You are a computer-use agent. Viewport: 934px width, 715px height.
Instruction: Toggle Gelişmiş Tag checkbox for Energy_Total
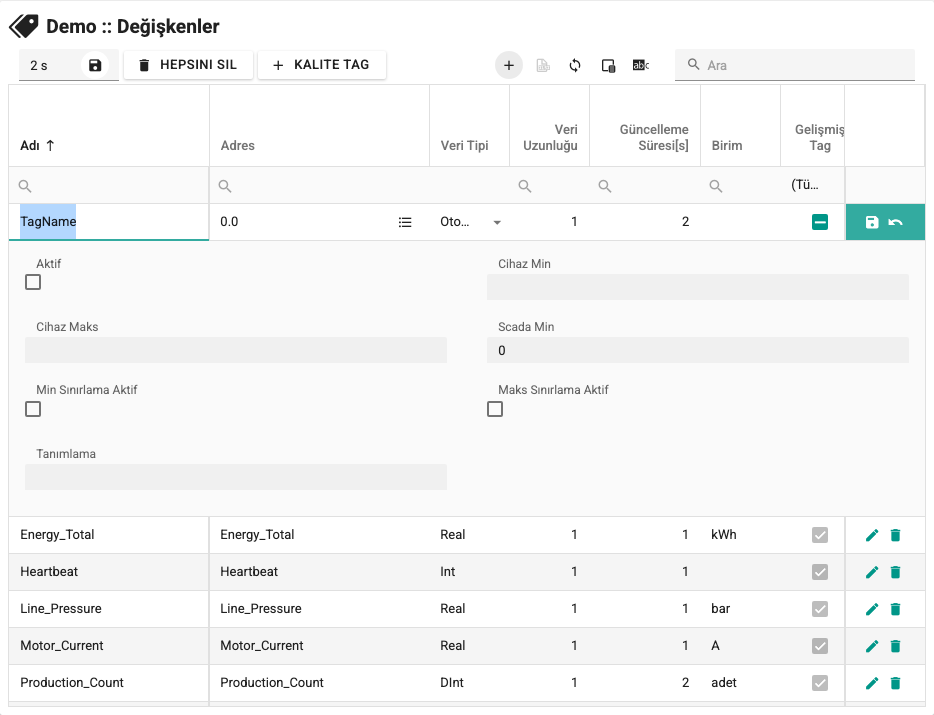[820, 535]
